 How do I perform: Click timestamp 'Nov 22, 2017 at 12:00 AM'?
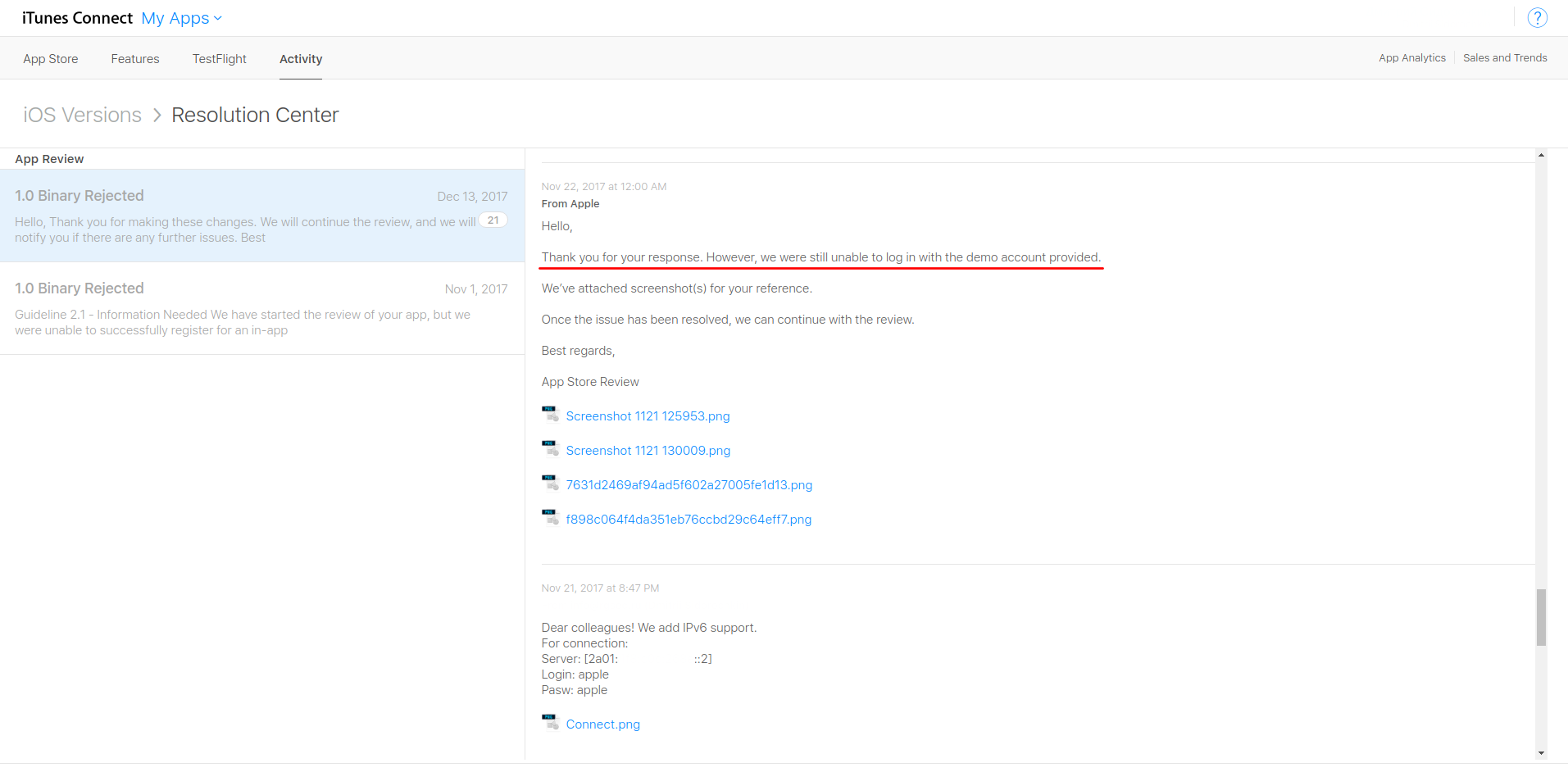[x=604, y=187]
